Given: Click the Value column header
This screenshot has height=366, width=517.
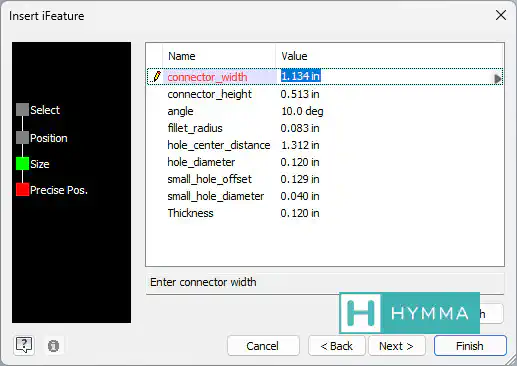Looking at the screenshot, I should [x=294, y=56].
